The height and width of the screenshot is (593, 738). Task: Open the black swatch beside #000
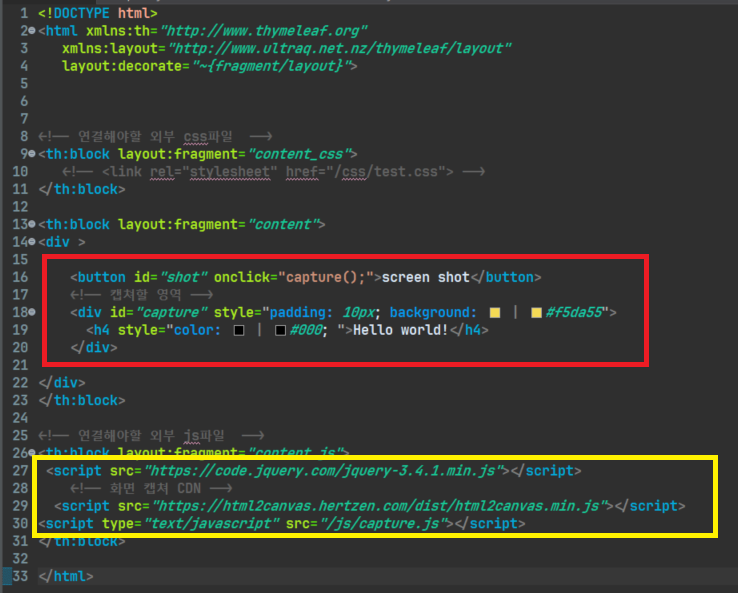(280, 330)
